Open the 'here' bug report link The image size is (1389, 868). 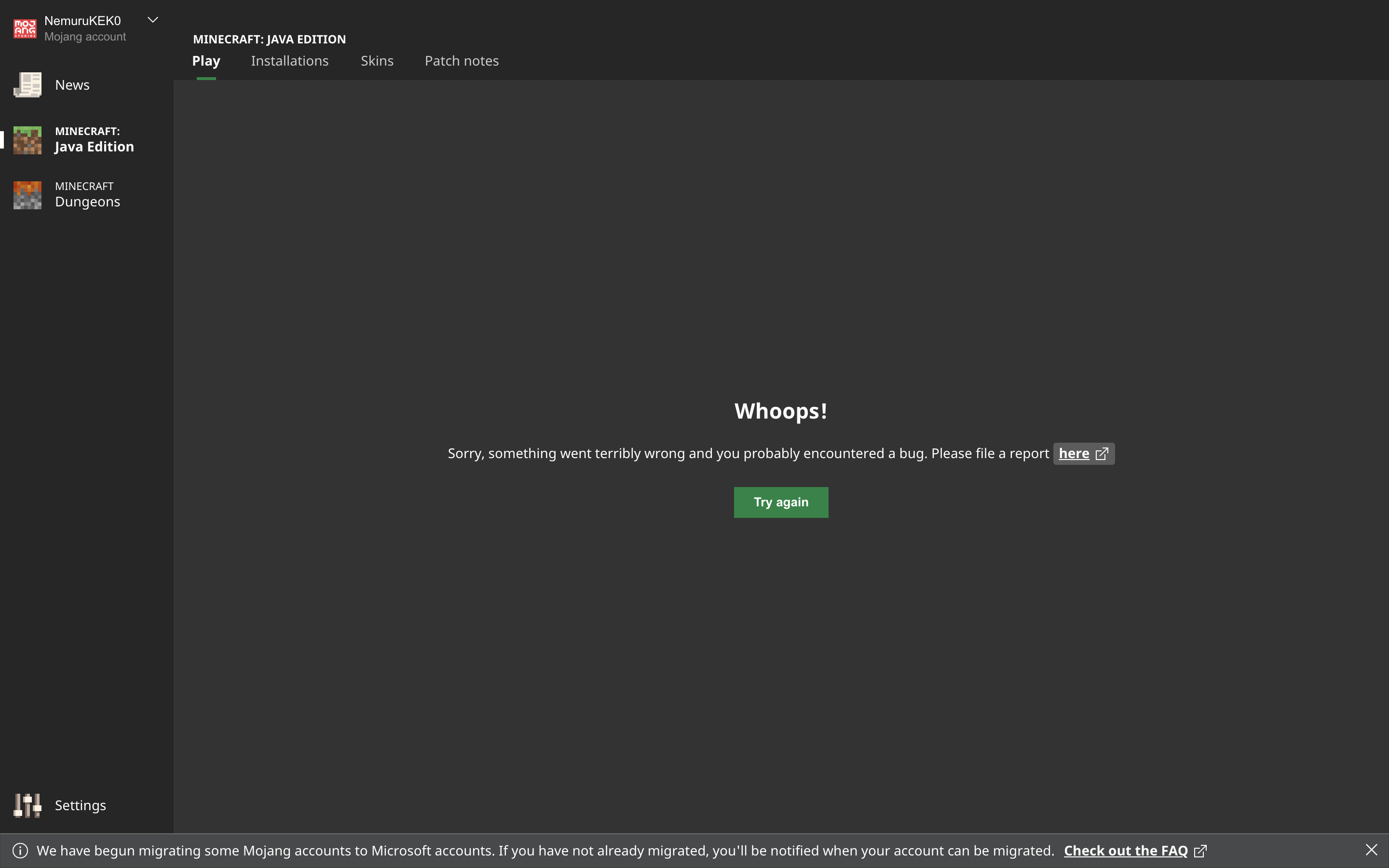pos(1073,453)
